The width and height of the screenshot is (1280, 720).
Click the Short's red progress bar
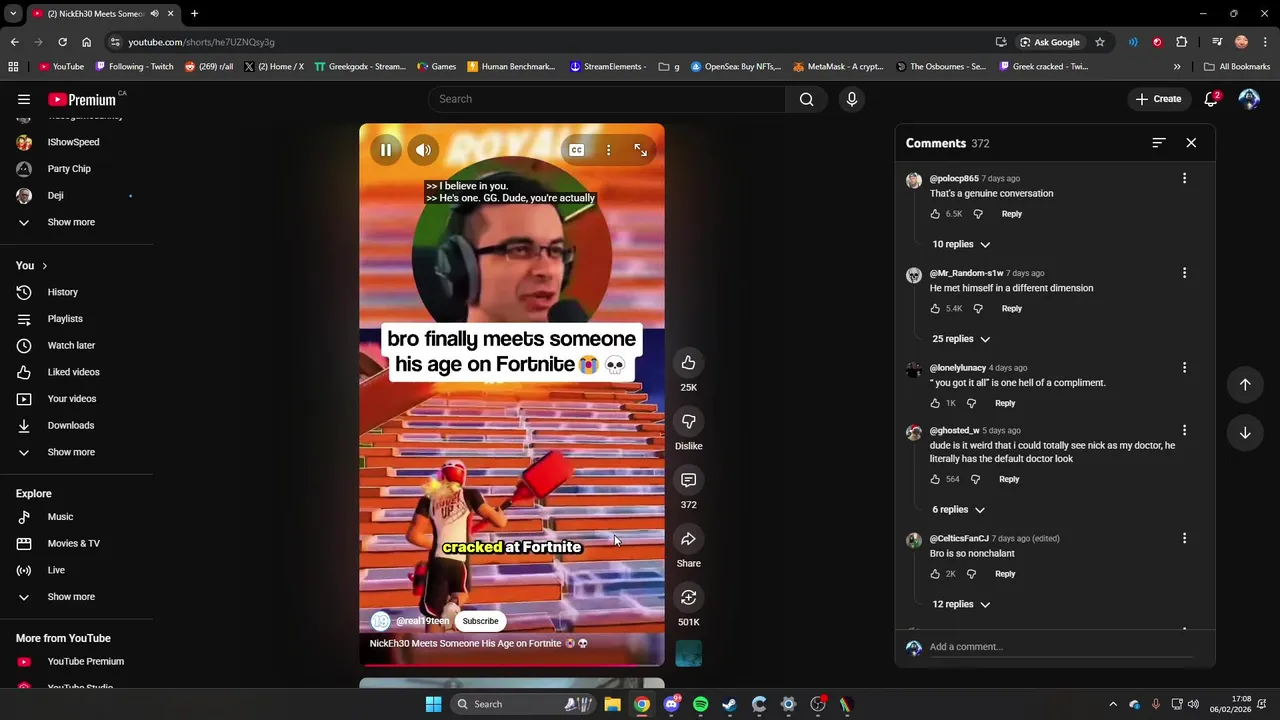point(511,663)
